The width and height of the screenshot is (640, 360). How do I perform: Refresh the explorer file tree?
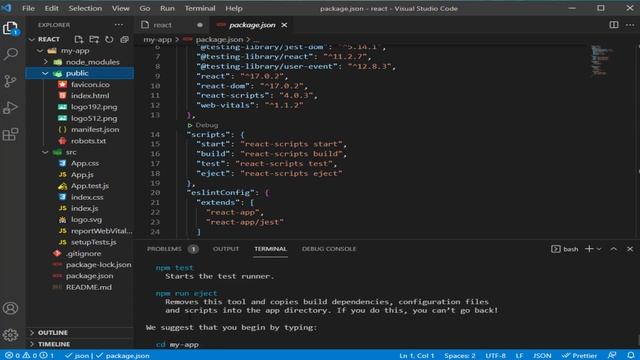pyautogui.click(x=109, y=39)
